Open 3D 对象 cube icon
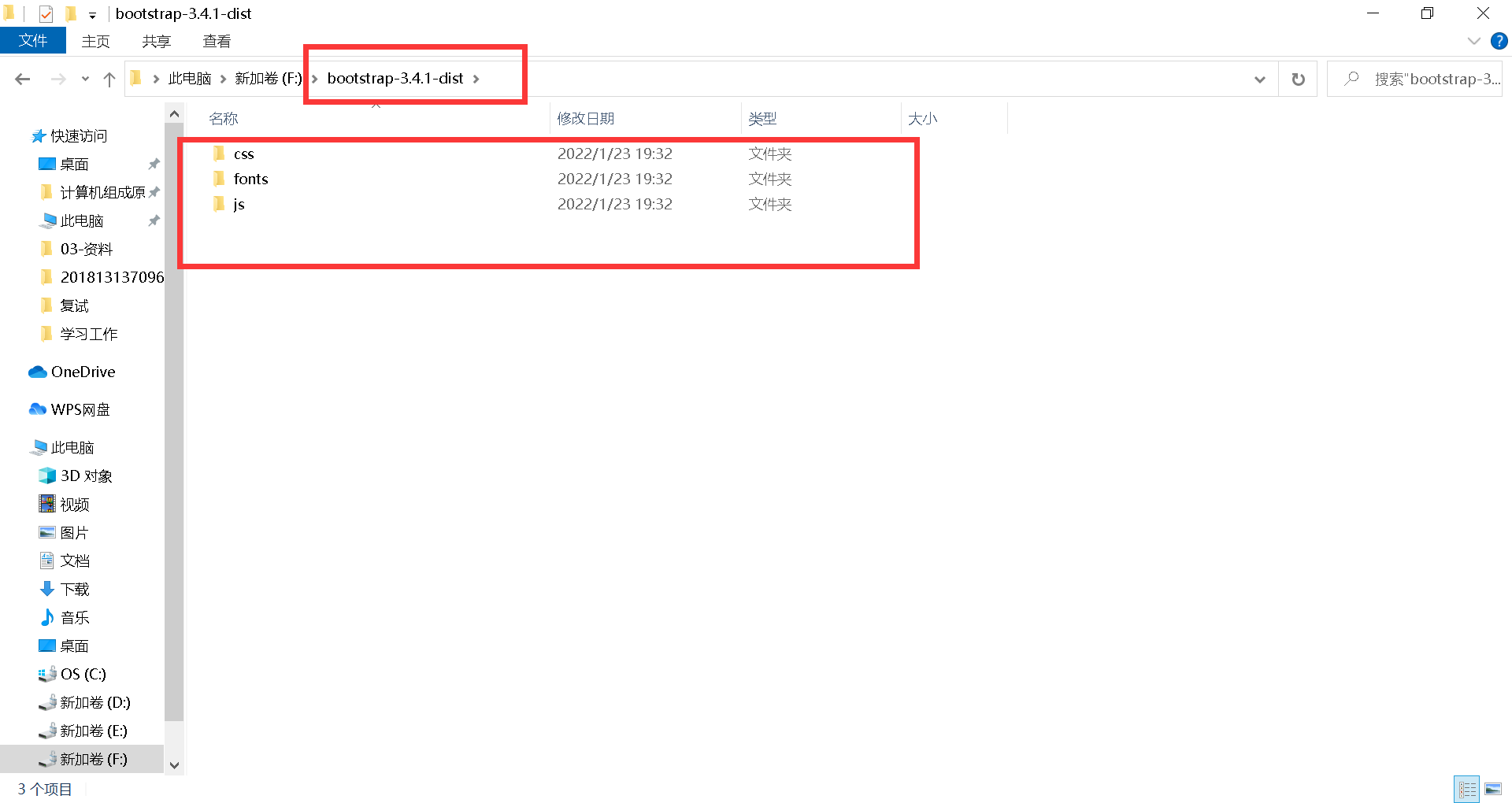The image size is (1512, 803). click(47, 476)
